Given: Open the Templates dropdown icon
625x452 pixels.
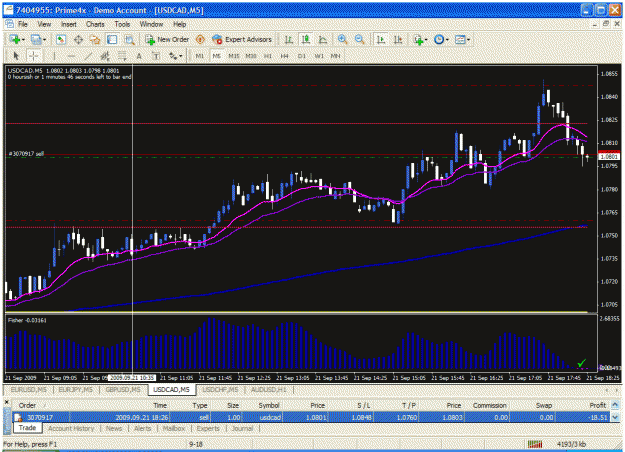Looking at the screenshot, I should (462, 39).
